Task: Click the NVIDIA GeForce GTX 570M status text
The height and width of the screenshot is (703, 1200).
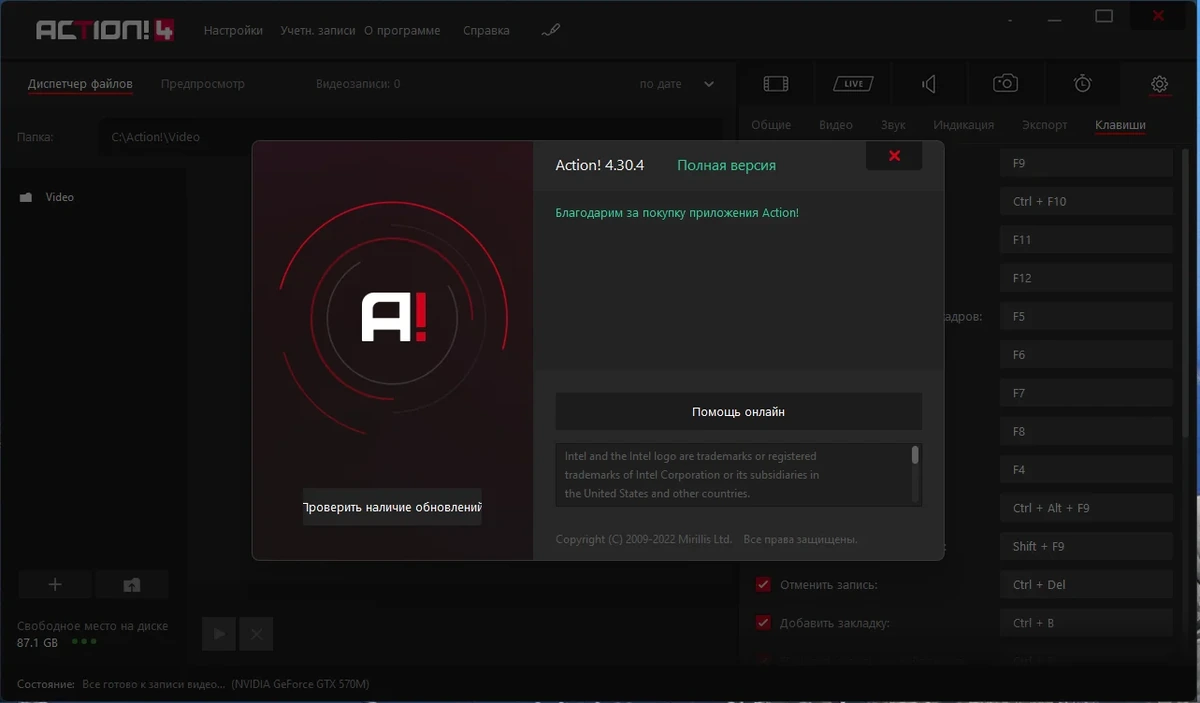Action: [300, 684]
